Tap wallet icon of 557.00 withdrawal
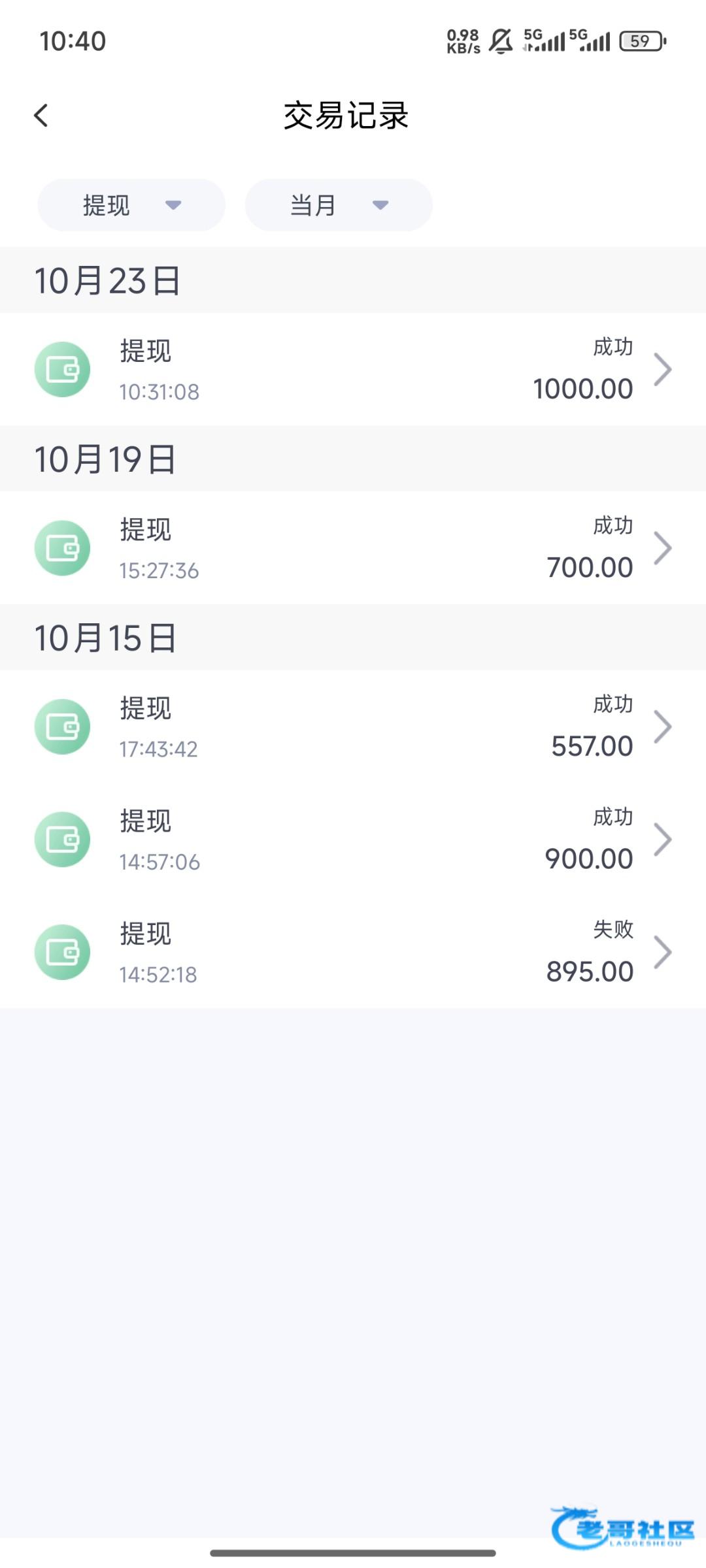This screenshot has width=706, height=1568. (x=62, y=727)
